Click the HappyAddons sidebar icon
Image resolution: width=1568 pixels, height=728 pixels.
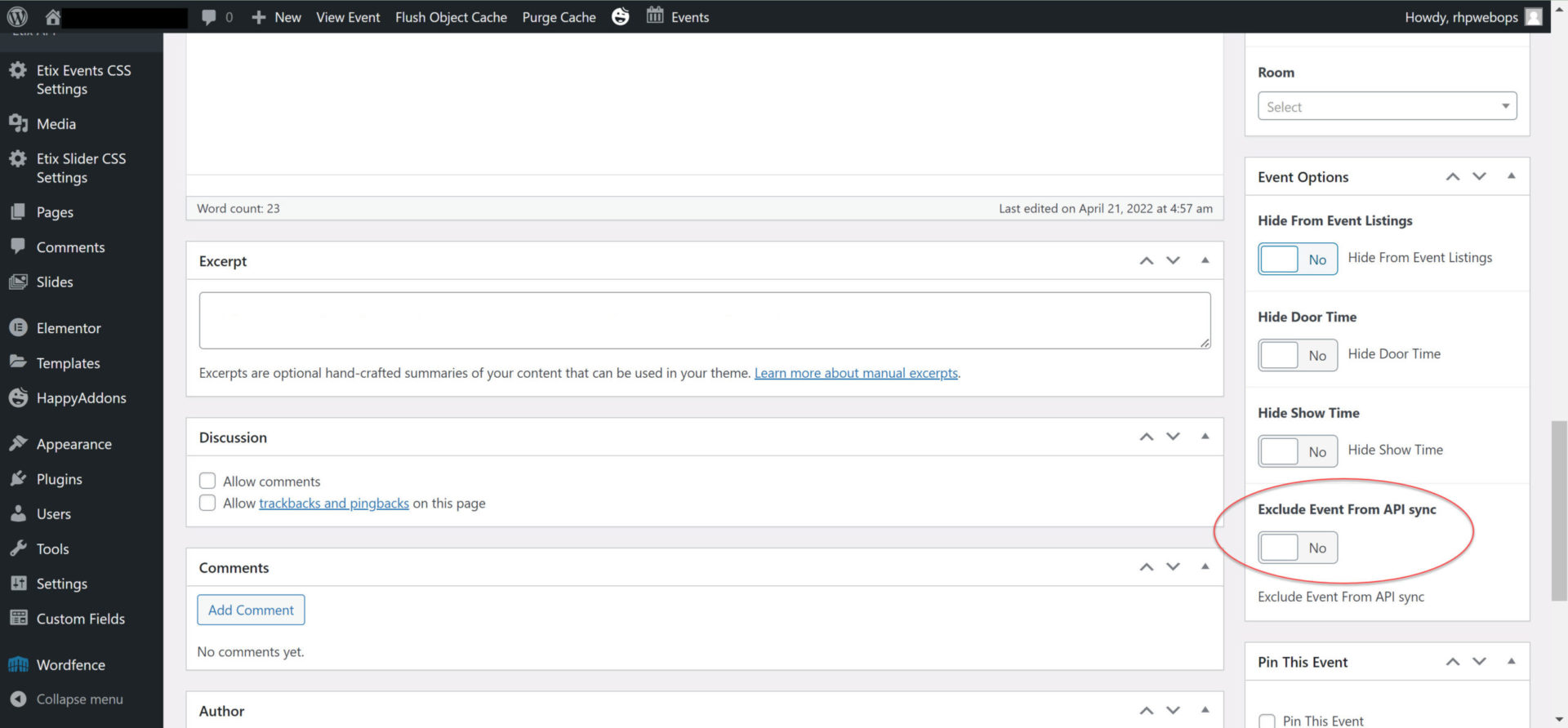(18, 398)
